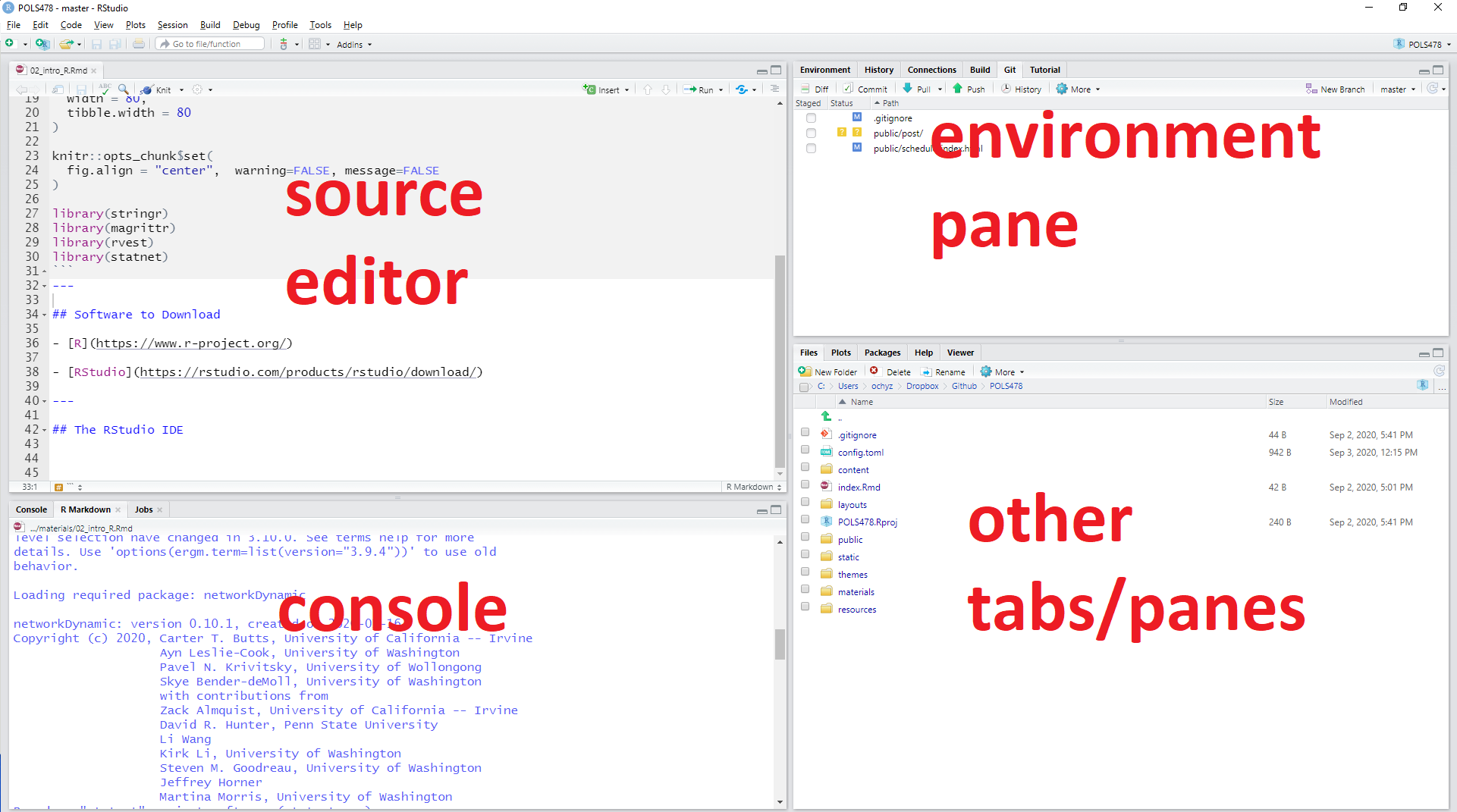Click the Show in new window editor icon
Image resolution: width=1457 pixels, height=812 pixels.
(58, 89)
